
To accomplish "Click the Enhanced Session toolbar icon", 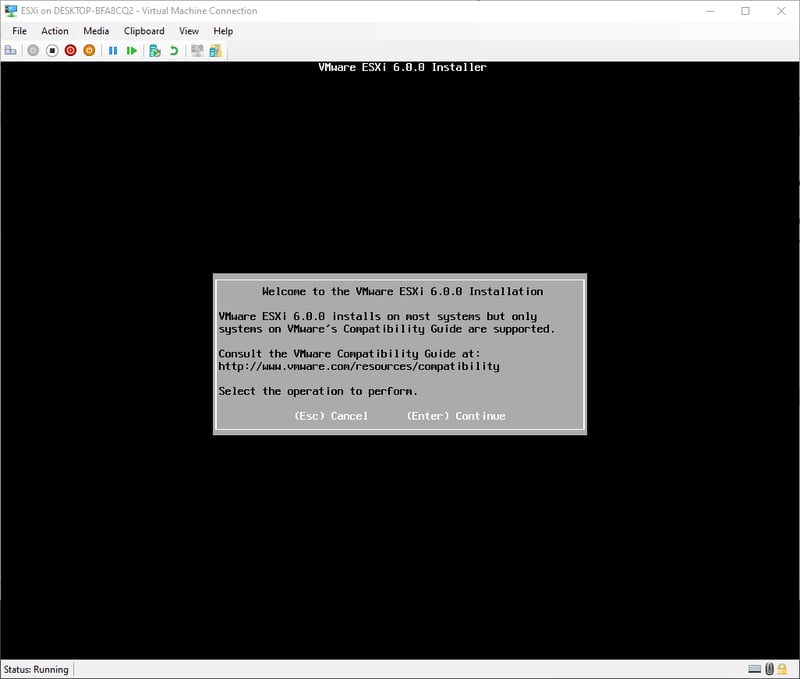I will point(197,50).
